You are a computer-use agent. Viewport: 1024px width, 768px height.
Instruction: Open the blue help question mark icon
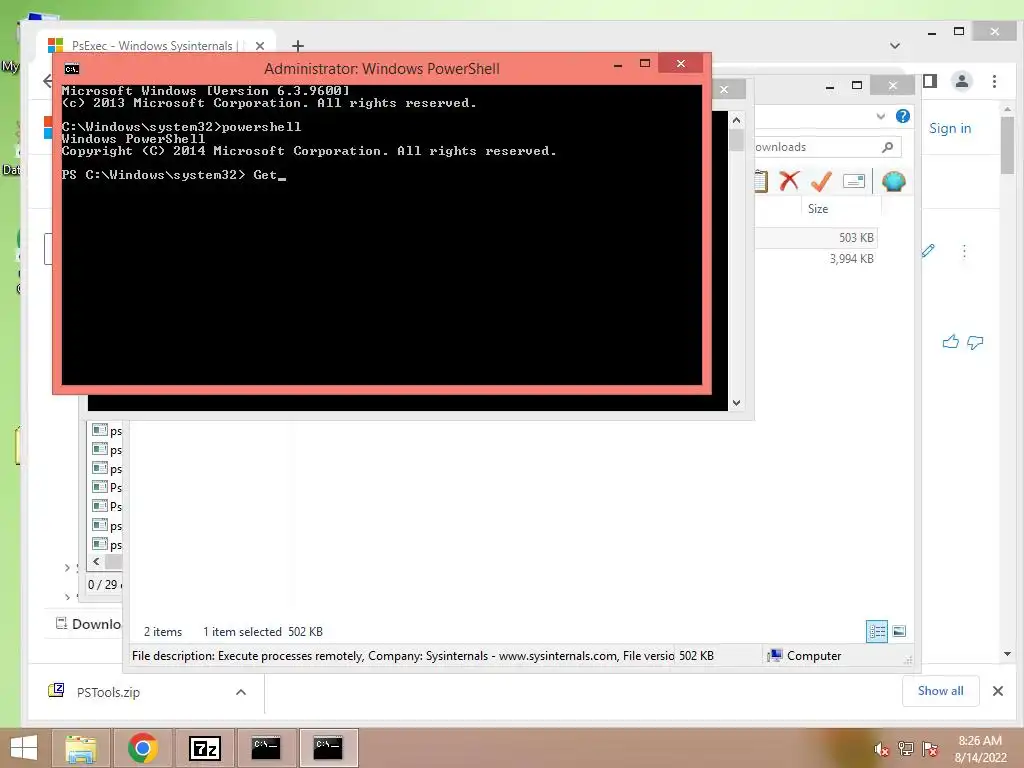coord(903,116)
